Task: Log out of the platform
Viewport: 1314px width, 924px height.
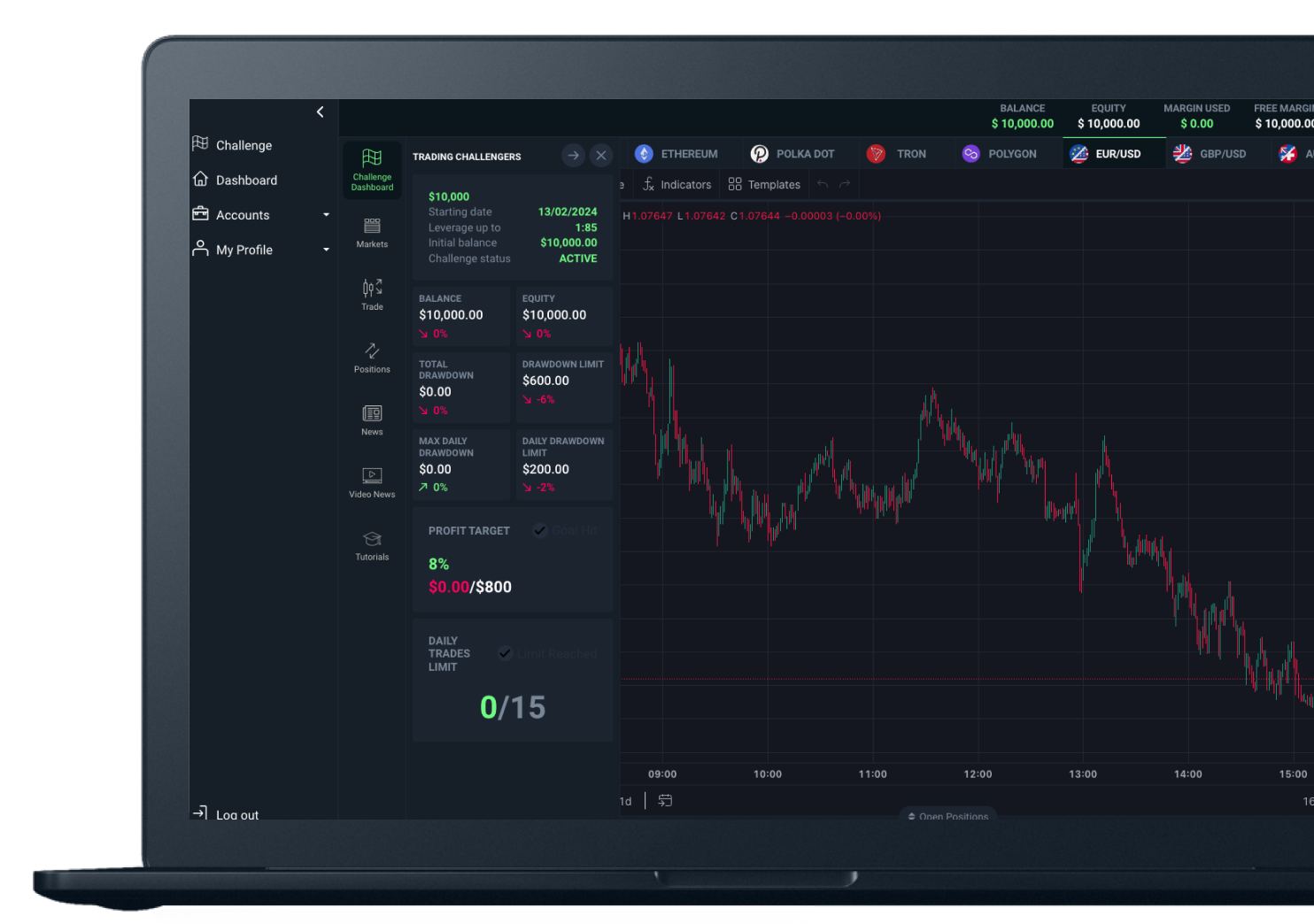Action: 227,813
